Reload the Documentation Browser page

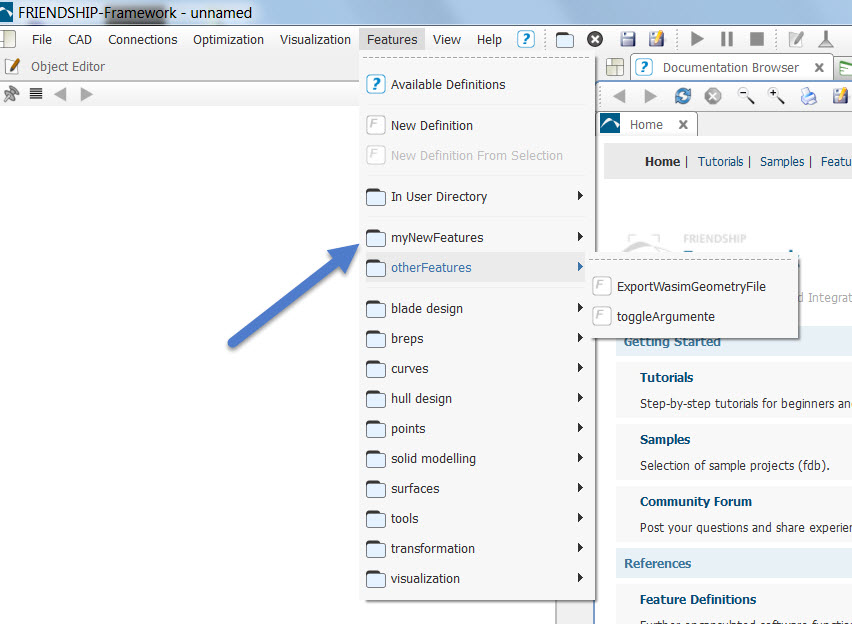[682, 96]
